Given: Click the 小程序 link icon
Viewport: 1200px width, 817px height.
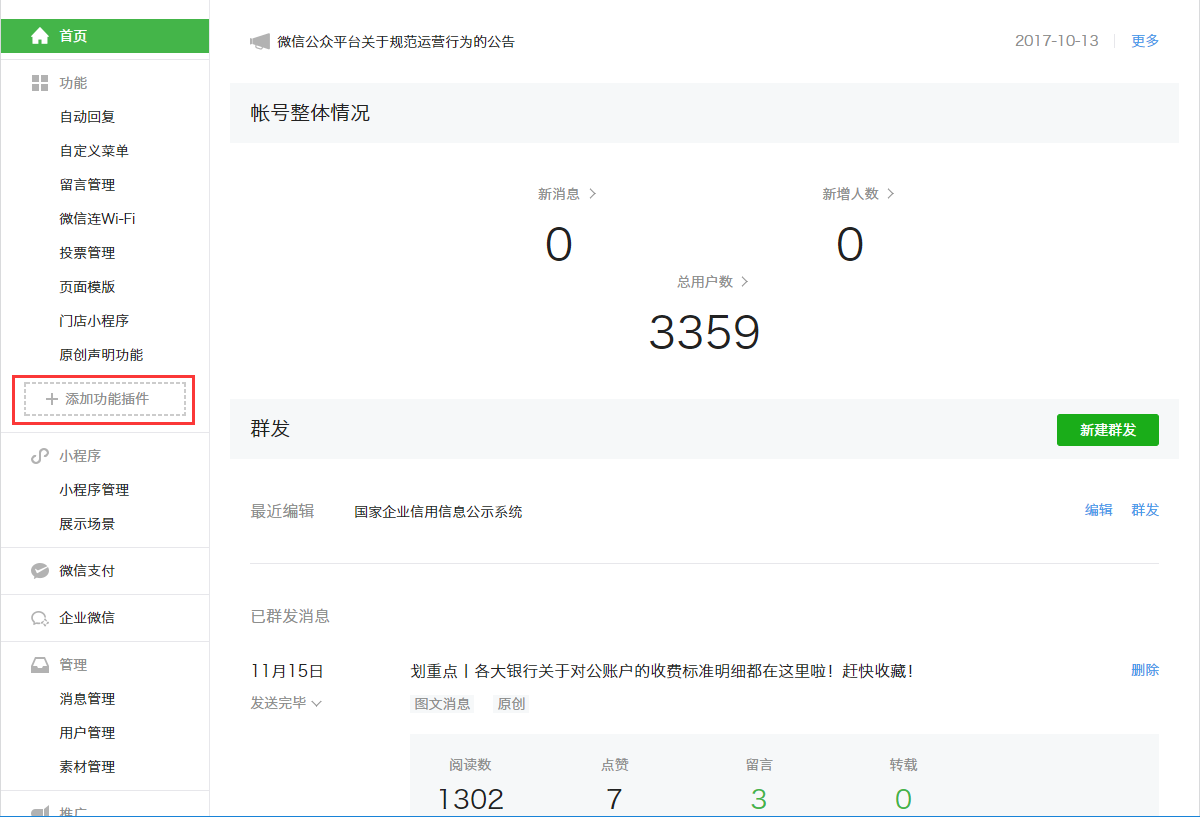Looking at the screenshot, I should (40, 456).
